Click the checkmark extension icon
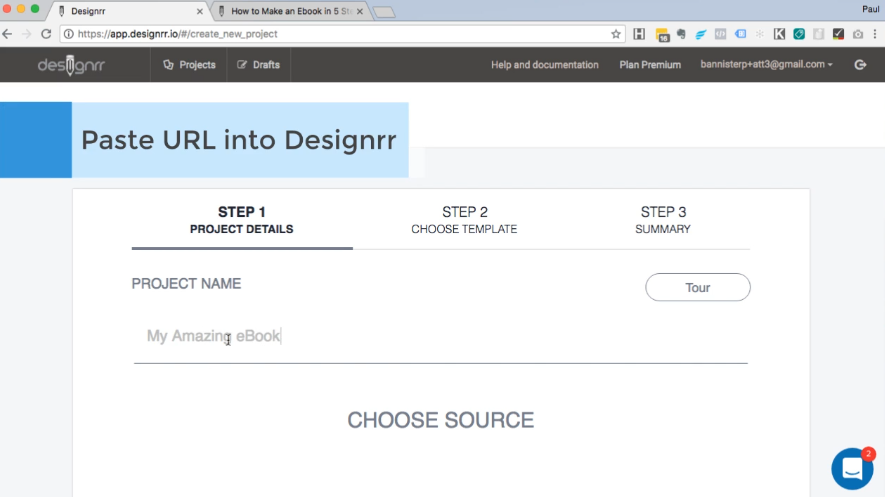Screen dimensions: 885x497 838,34
